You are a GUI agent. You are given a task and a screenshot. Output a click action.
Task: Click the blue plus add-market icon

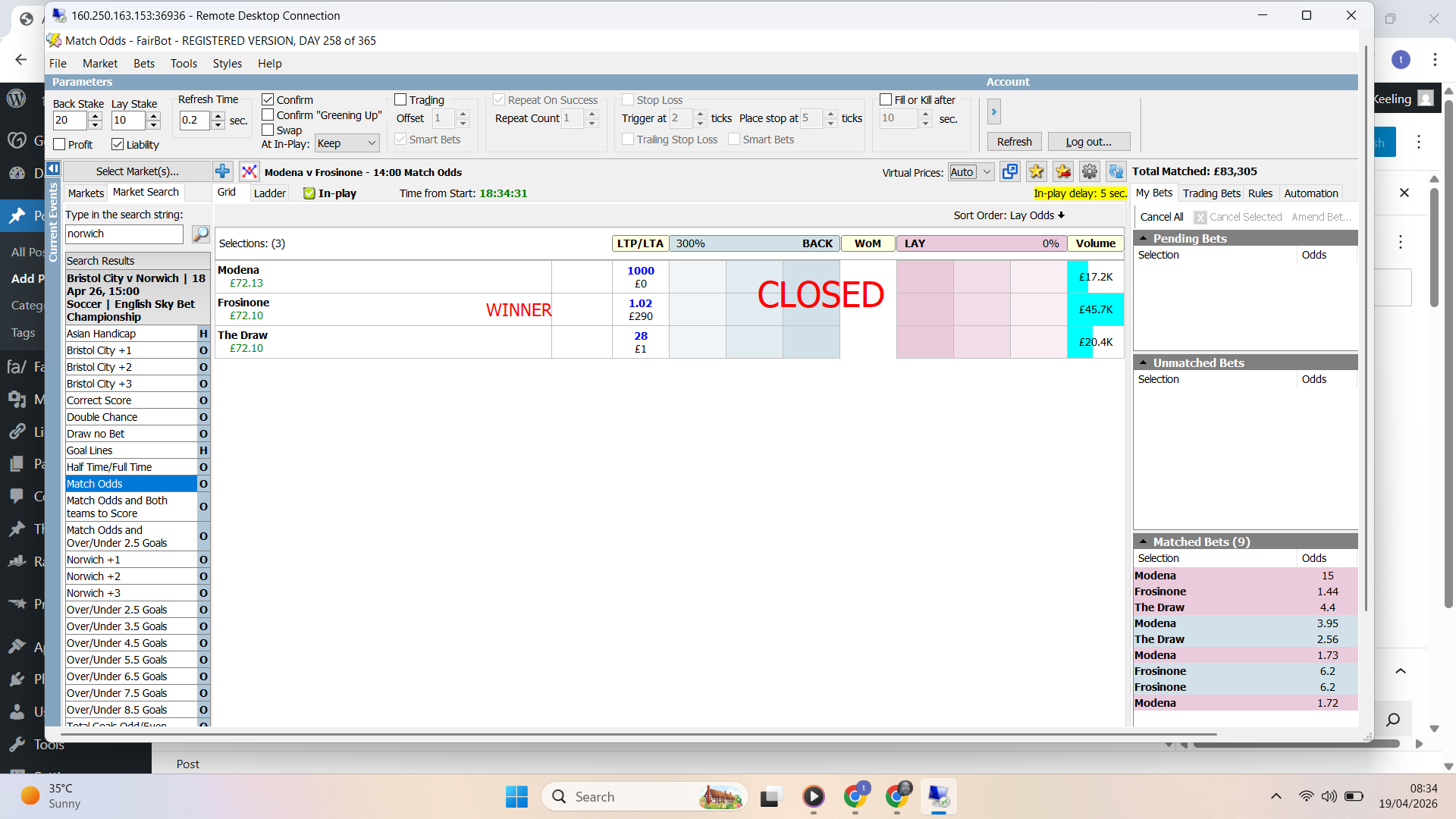(222, 171)
